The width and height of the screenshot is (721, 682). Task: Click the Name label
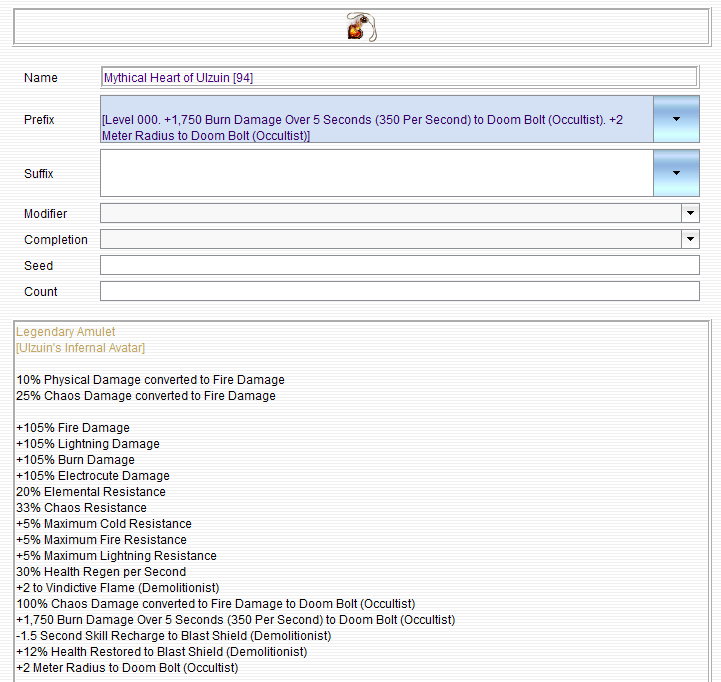pos(40,78)
